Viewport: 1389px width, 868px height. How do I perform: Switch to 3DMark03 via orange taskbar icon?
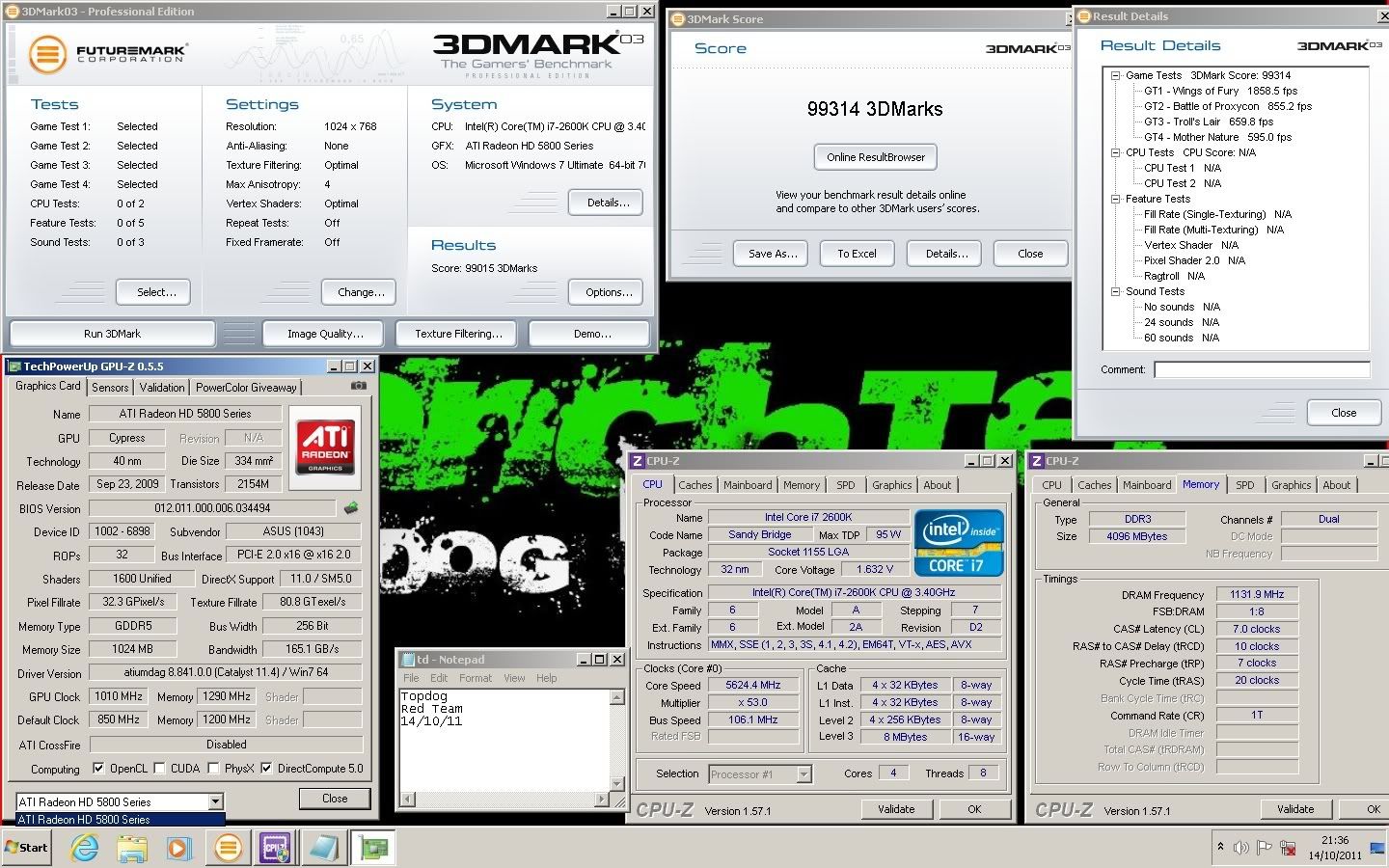pos(229,848)
